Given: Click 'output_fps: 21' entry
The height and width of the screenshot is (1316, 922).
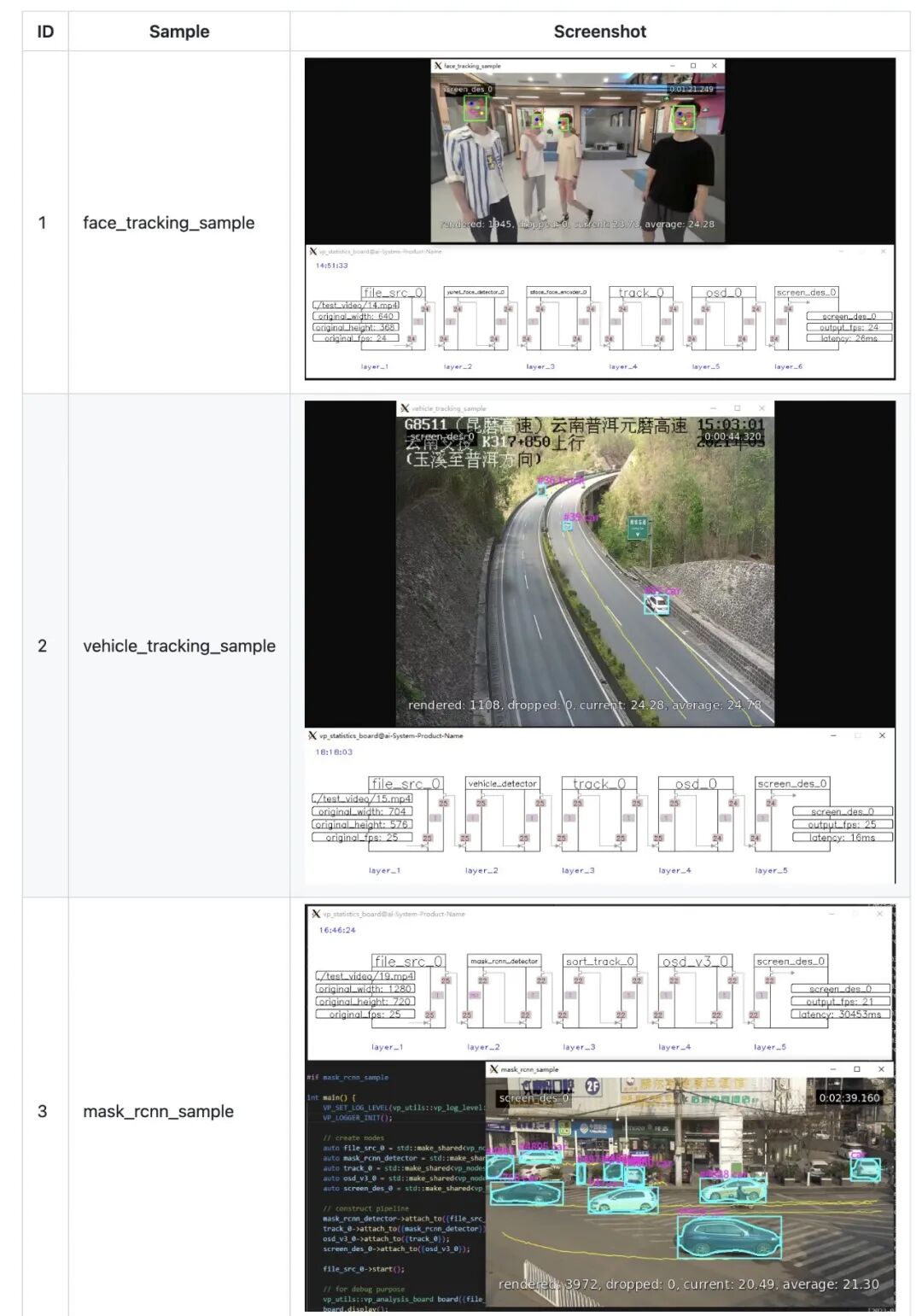Looking at the screenshot, I should click(x=841, y=1001).
